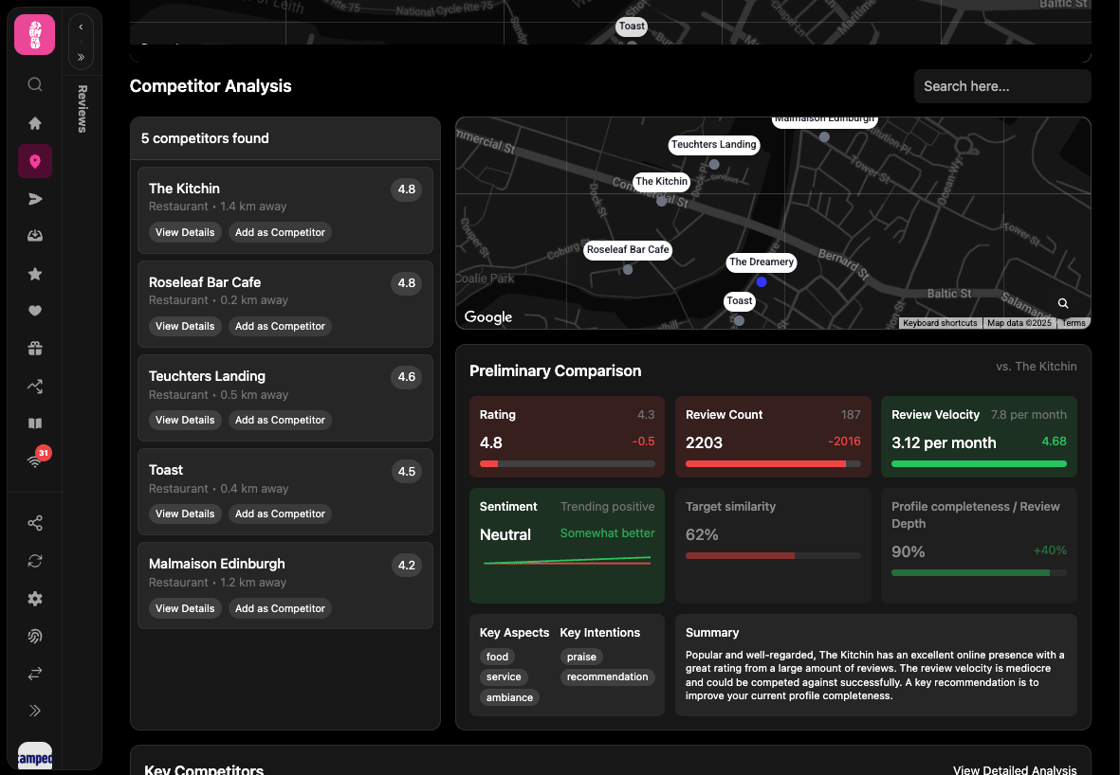This screenshot has height=775, width=1120.
Task: Expand sidebar with bottom double chevron
Action: (x=34, y=711)
